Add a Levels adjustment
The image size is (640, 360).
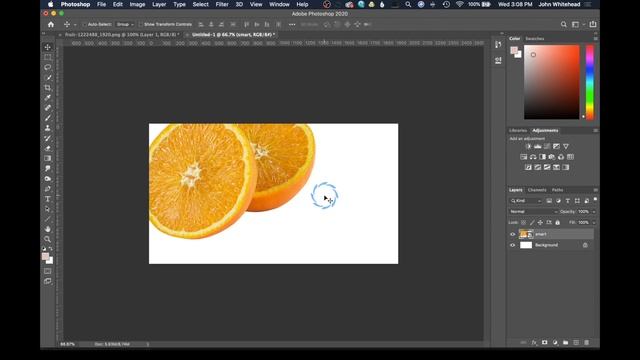(x=538, y=146)
